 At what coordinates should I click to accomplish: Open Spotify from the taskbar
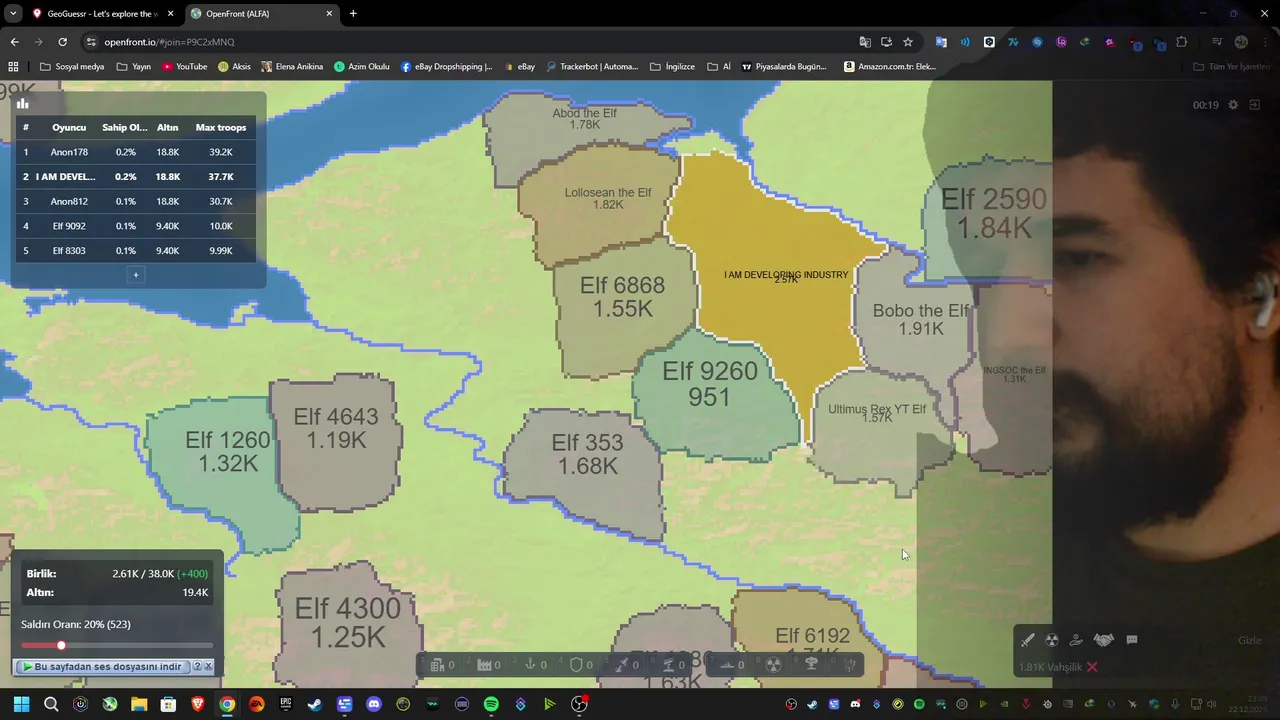pos(491,704)
